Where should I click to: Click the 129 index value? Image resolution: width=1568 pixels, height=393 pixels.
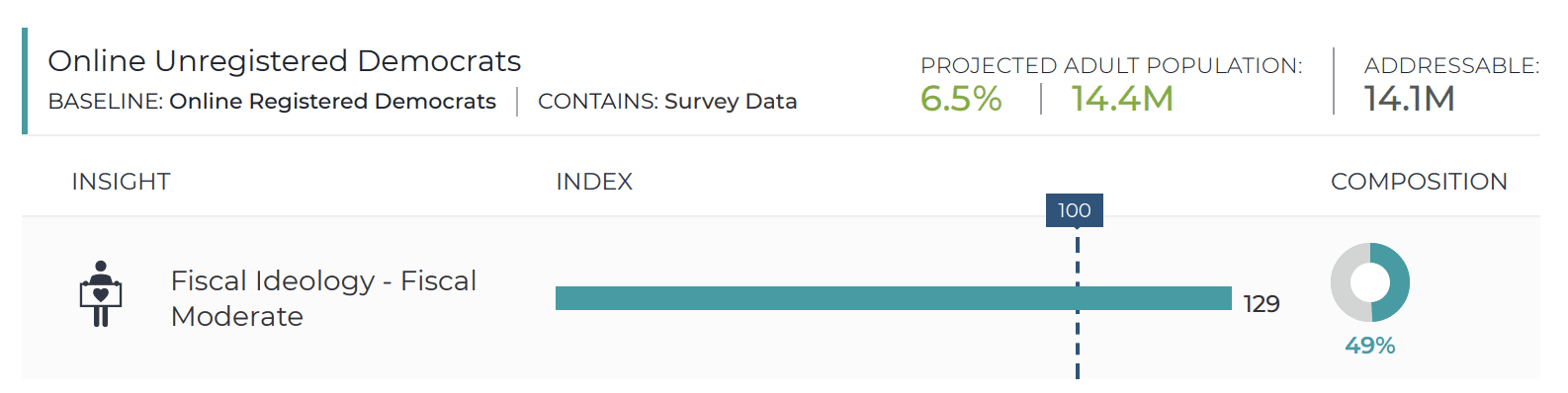[1262, 304]
